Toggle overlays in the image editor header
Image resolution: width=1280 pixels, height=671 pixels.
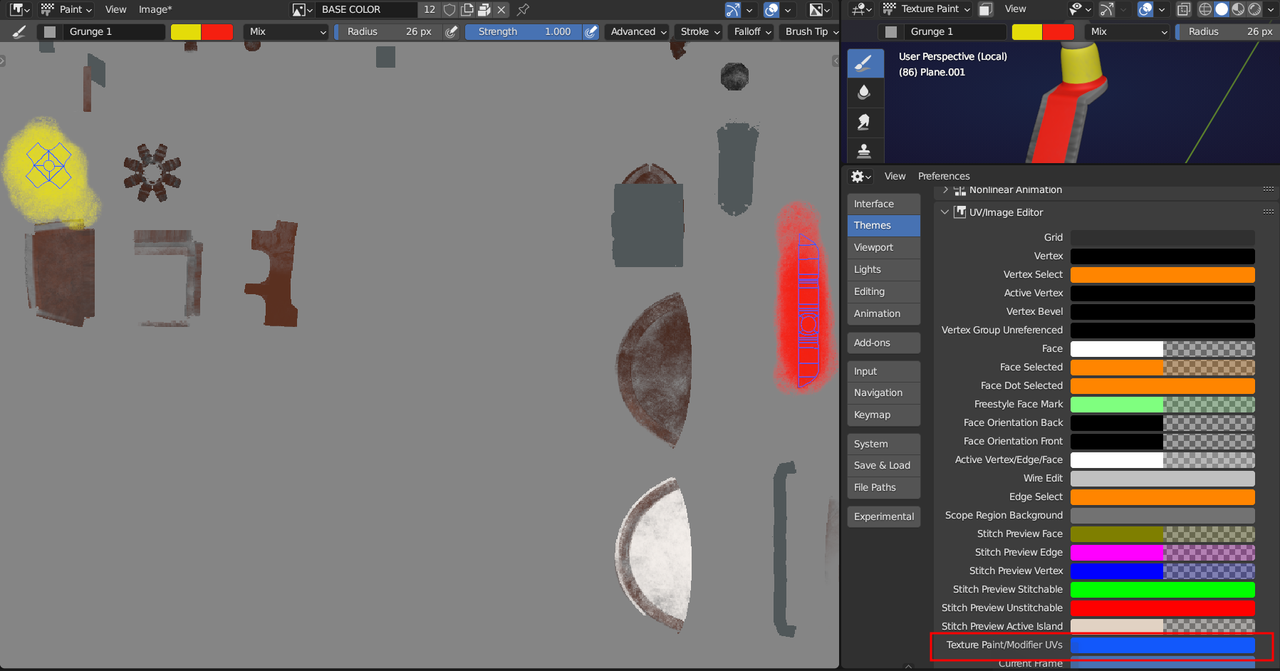pyautogui.click(x=771, y=10)
